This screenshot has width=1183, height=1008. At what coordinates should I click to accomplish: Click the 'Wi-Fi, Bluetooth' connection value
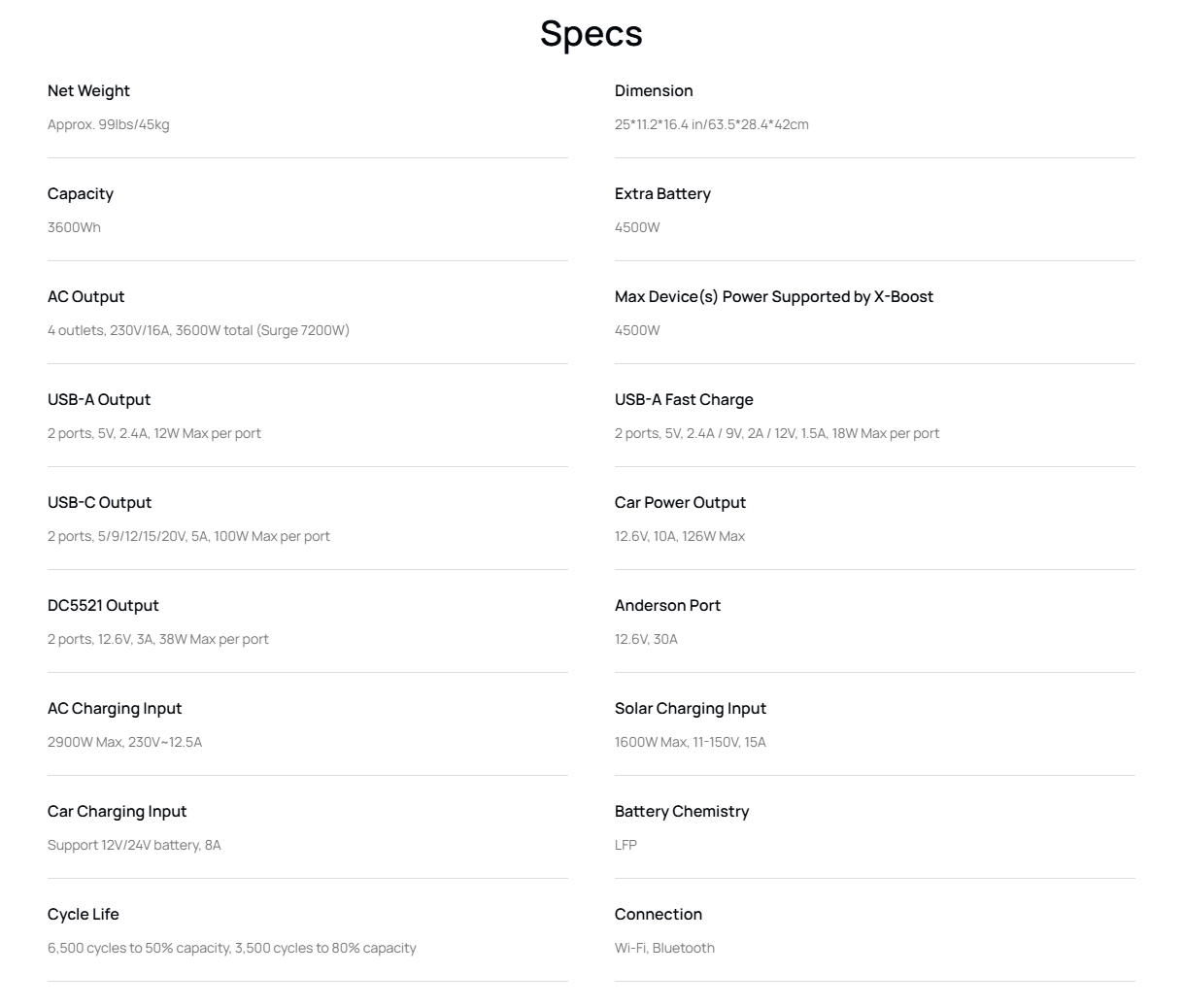pos(664,948)
